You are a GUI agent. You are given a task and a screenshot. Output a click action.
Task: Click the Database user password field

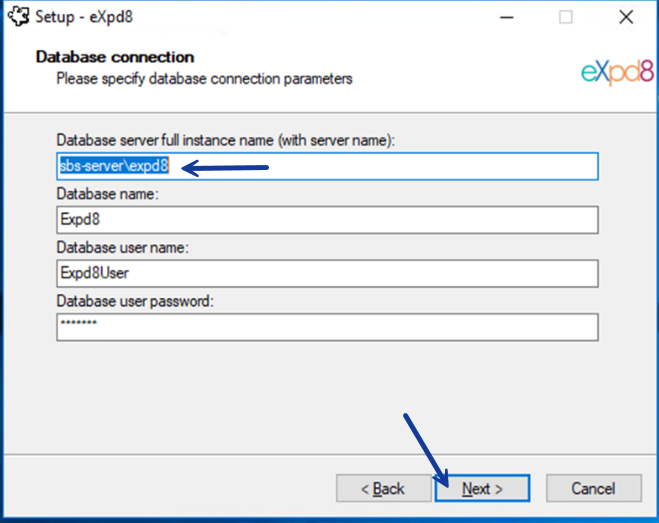pos(327,327)
